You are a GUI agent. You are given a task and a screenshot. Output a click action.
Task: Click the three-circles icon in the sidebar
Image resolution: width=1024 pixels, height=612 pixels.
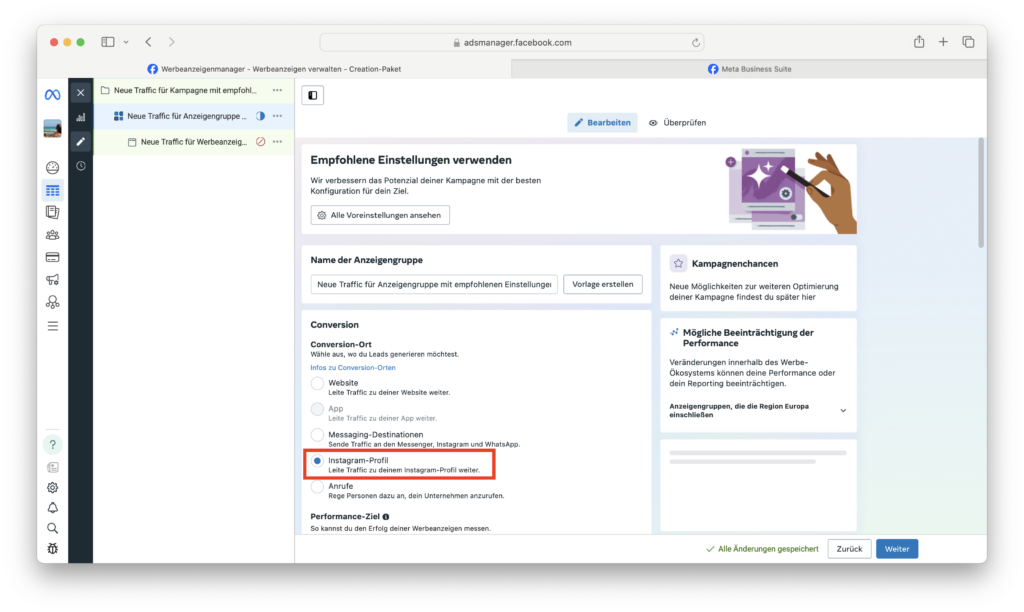click(x=52, y=302)
